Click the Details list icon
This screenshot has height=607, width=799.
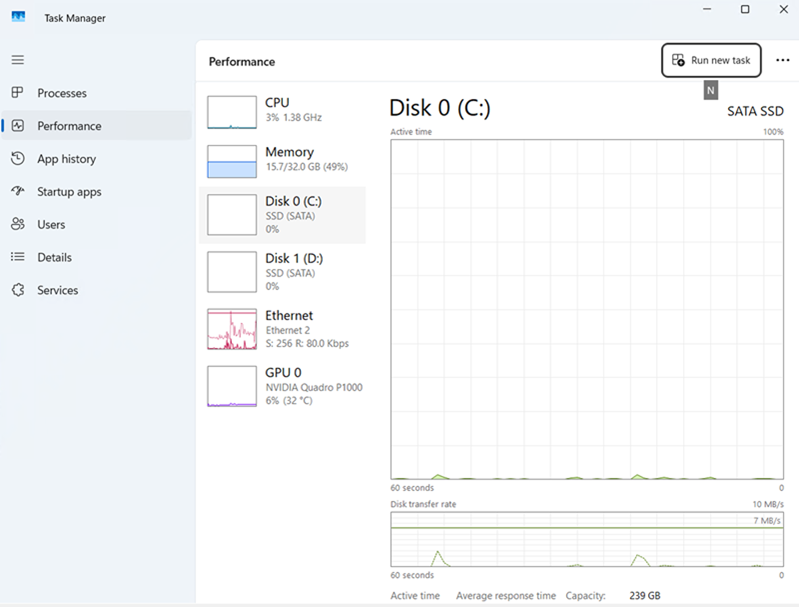[x=17, y=257]
